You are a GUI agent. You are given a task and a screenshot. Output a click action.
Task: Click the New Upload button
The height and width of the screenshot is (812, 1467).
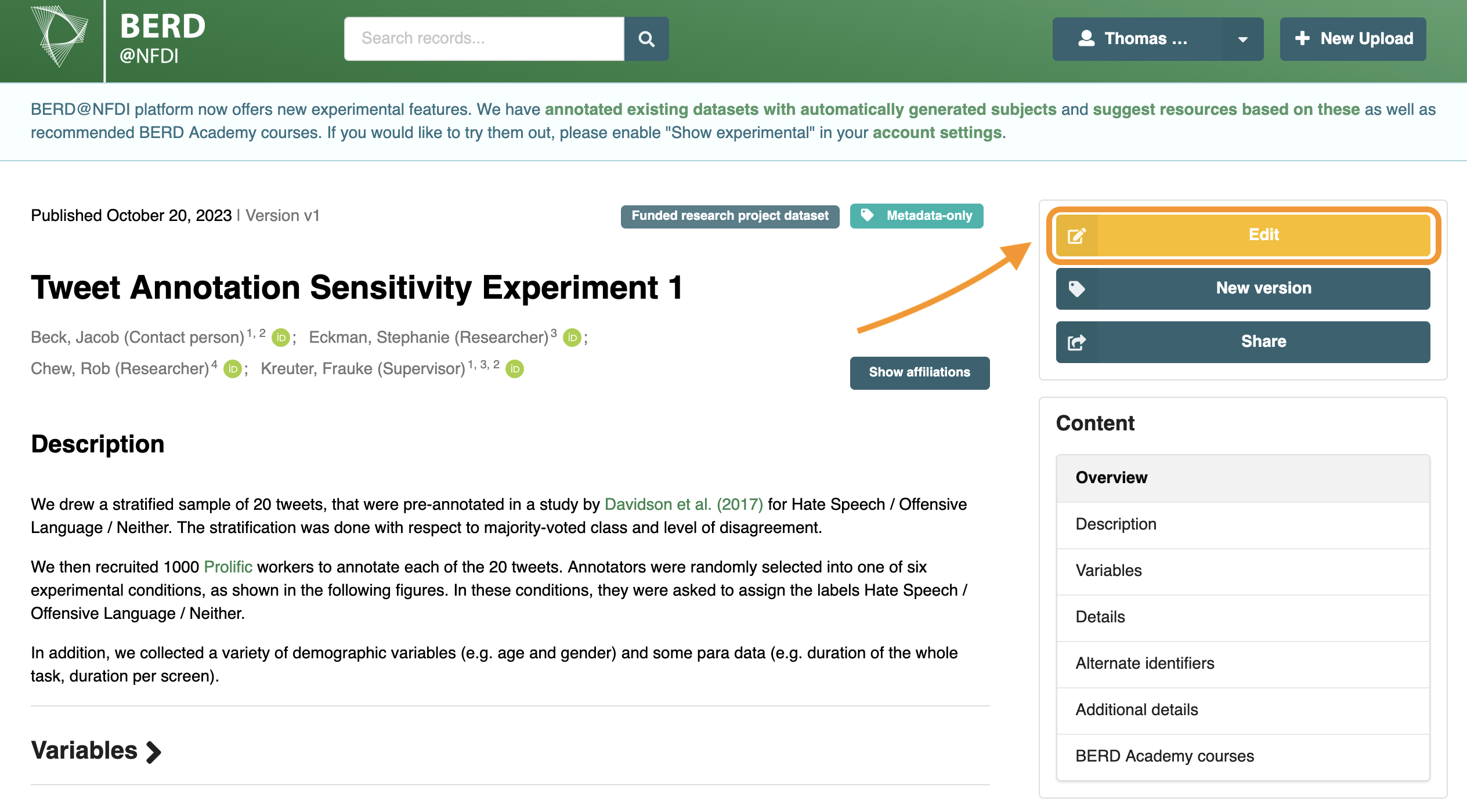click(1353, 39)
